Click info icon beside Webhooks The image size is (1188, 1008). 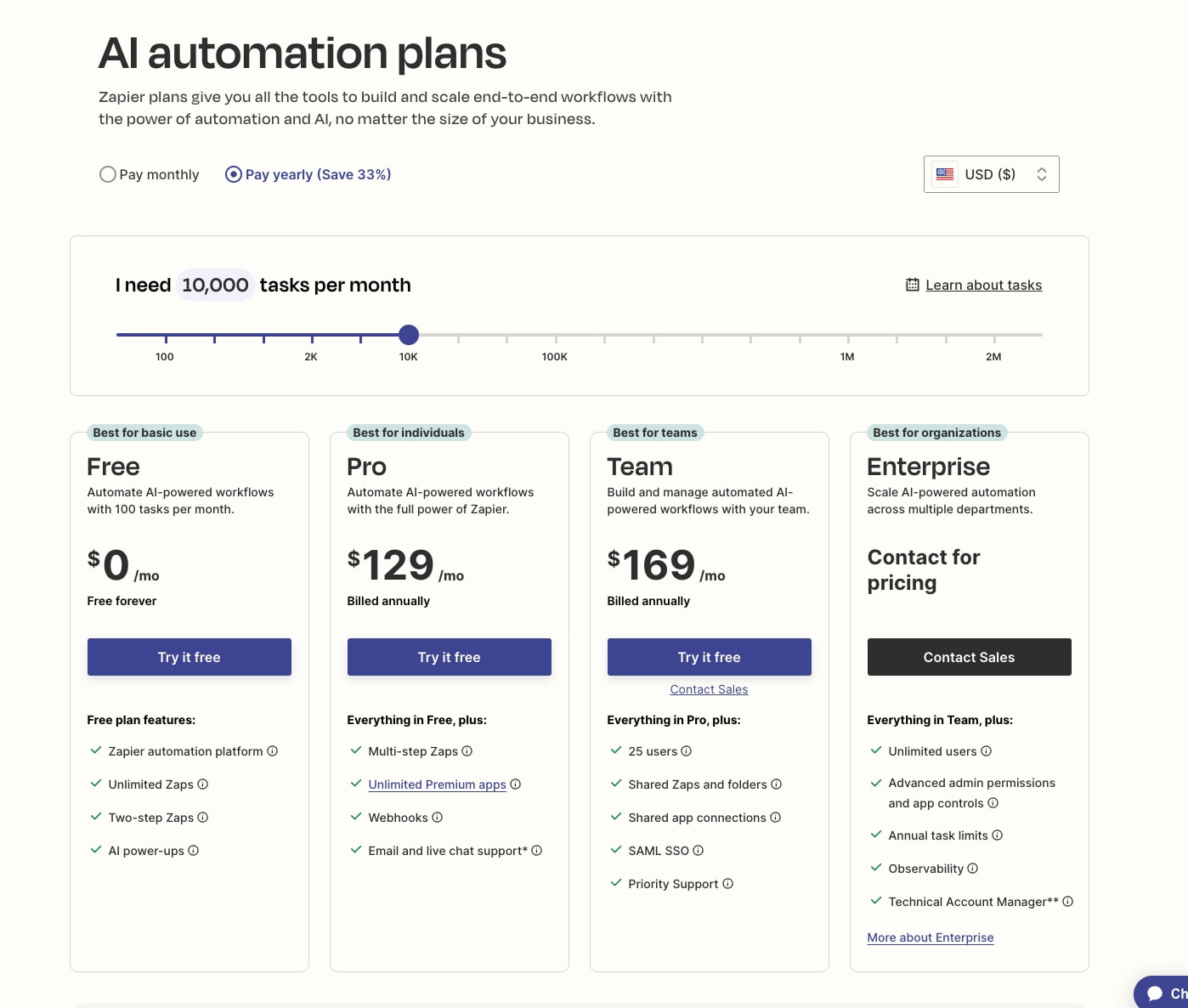(438, 818)
